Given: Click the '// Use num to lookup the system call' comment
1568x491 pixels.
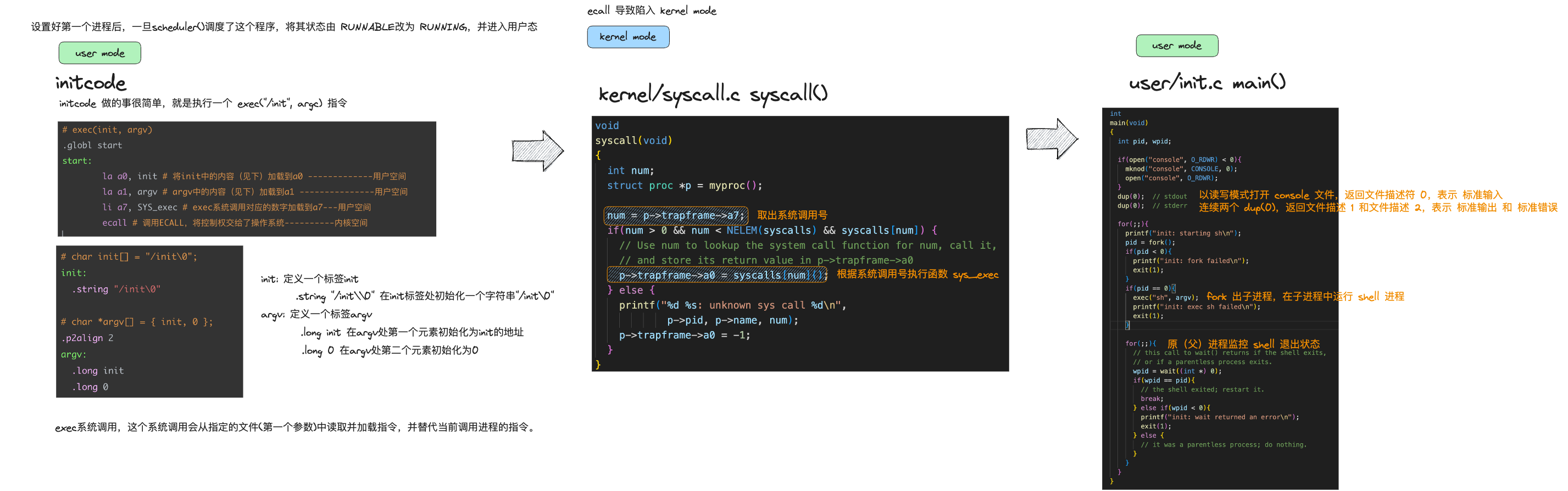Looking at the screenshot, I should (807, 245).
